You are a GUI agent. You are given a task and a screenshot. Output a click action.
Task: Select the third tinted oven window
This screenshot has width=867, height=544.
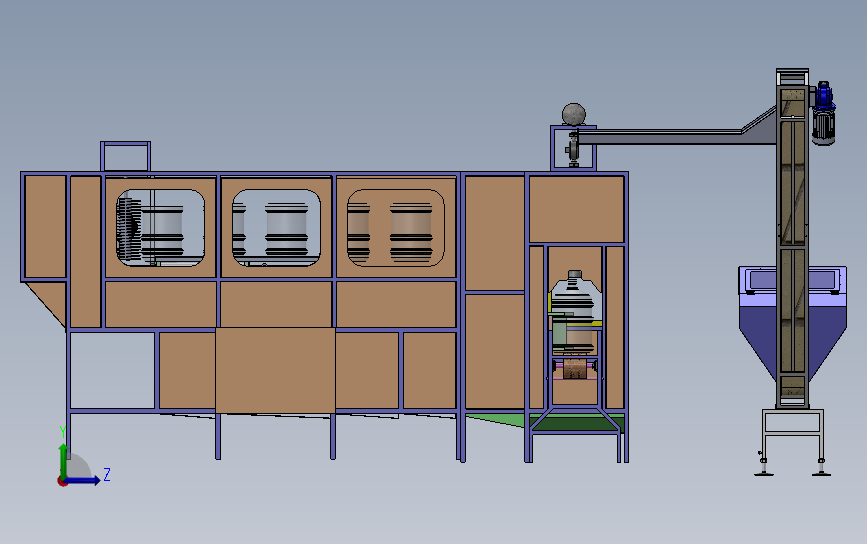click(x=395, y=228)
